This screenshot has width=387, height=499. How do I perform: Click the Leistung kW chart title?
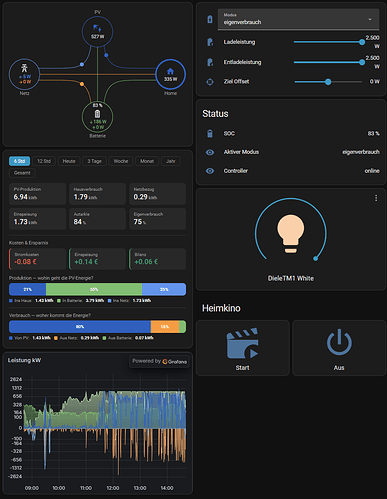point(24,360)
